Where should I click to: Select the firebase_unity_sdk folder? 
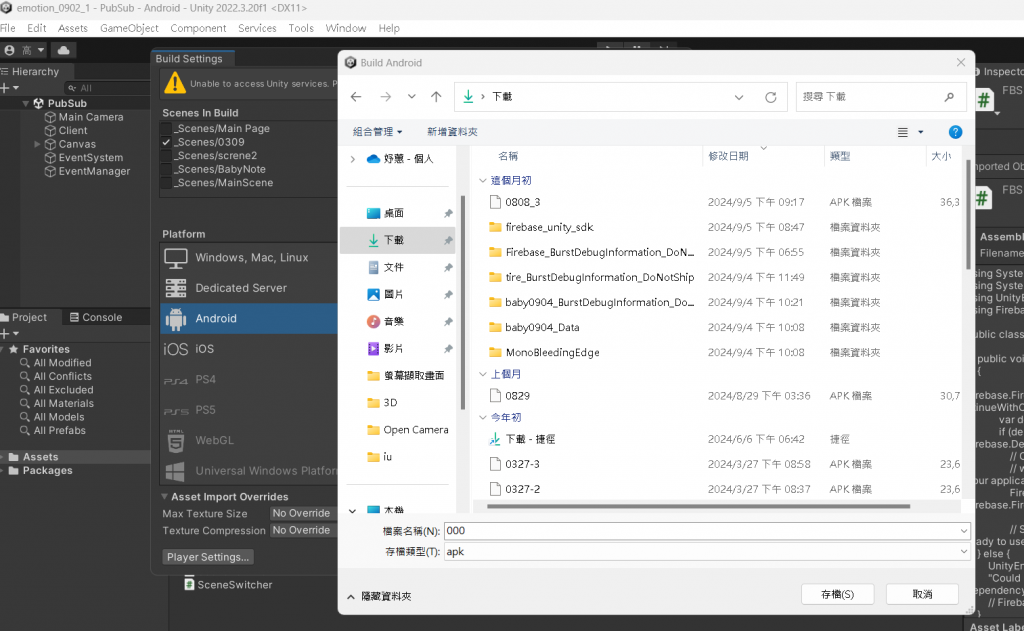(549, 227)
